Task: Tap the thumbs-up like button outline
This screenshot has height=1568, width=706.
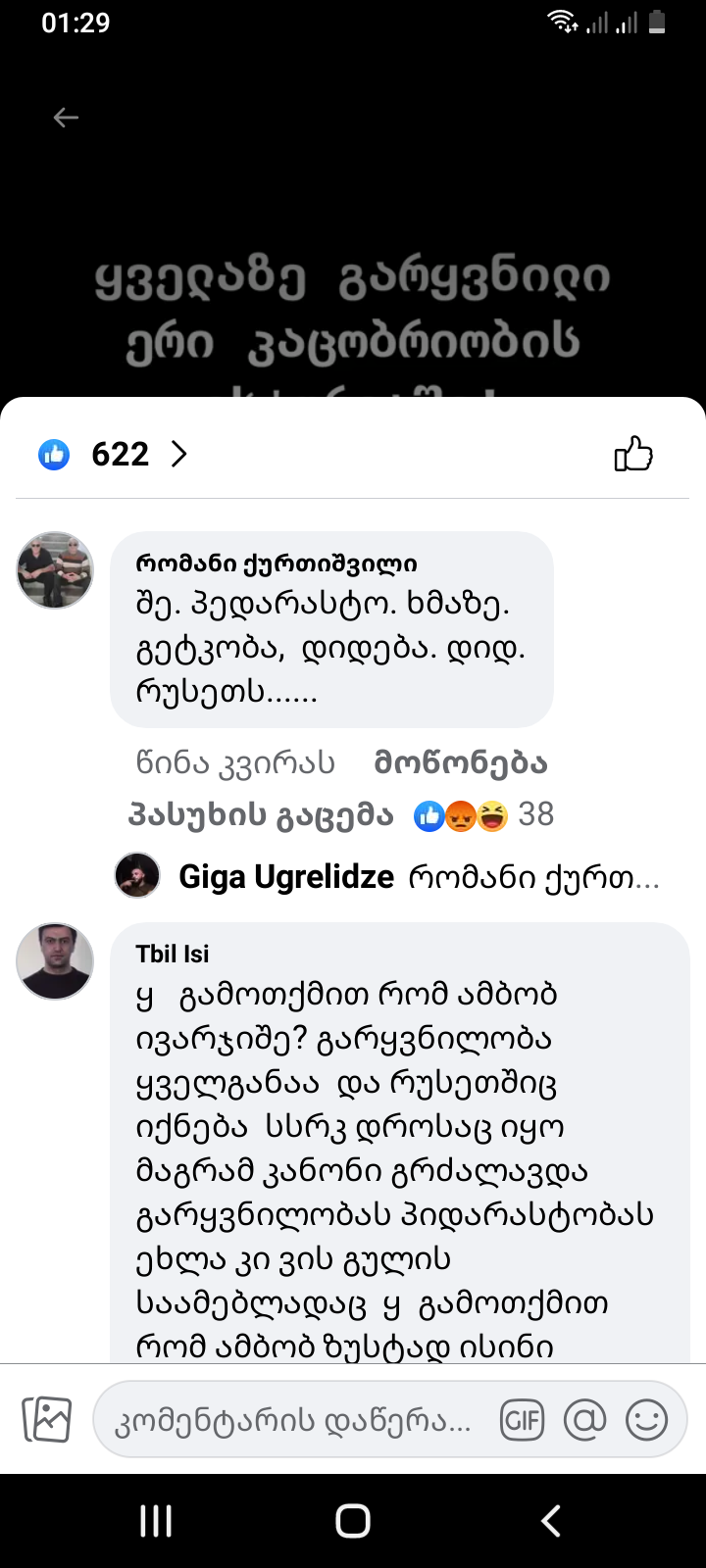Action: pos(633,454)
